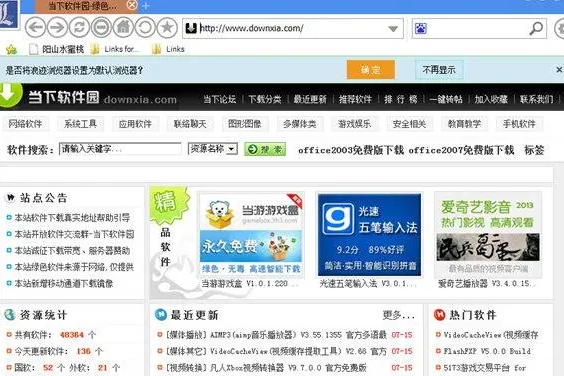Open notice 本站诚征下载带宽、服务器赞助
Image resolution: width=564 pixels, height=376 pixels.
click(72, 250)
